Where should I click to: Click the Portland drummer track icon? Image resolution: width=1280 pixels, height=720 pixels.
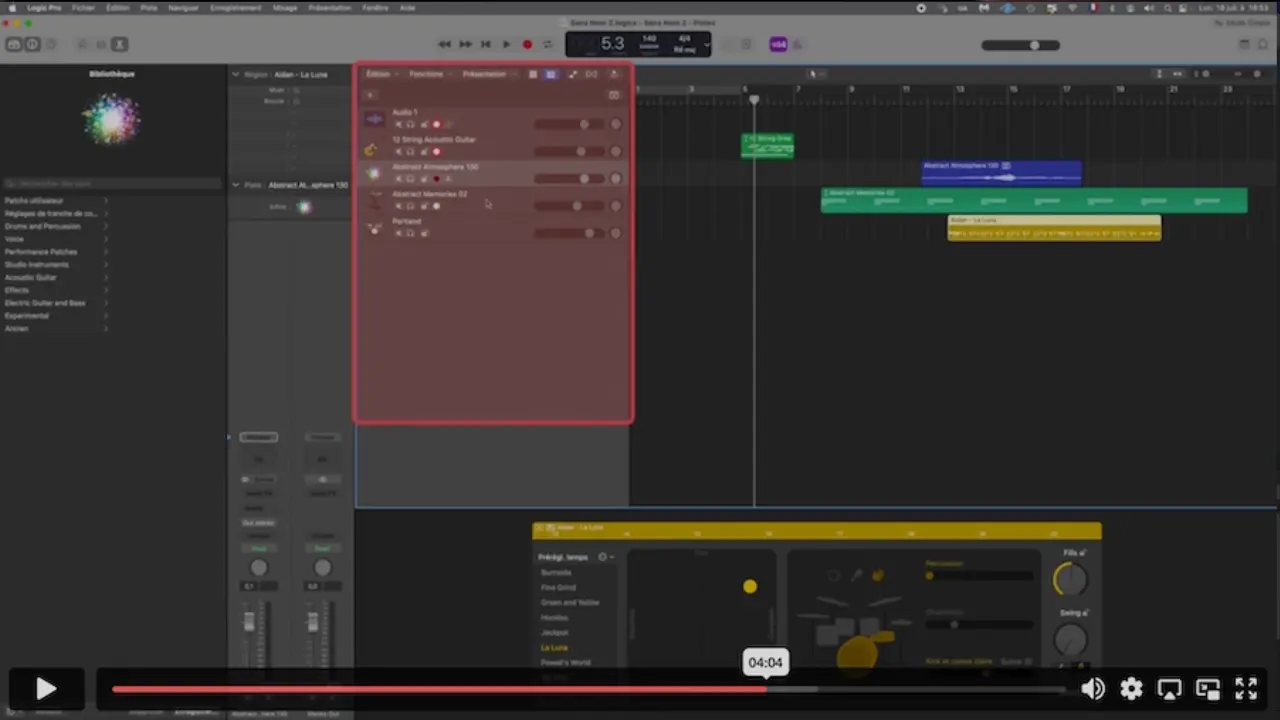374,228
